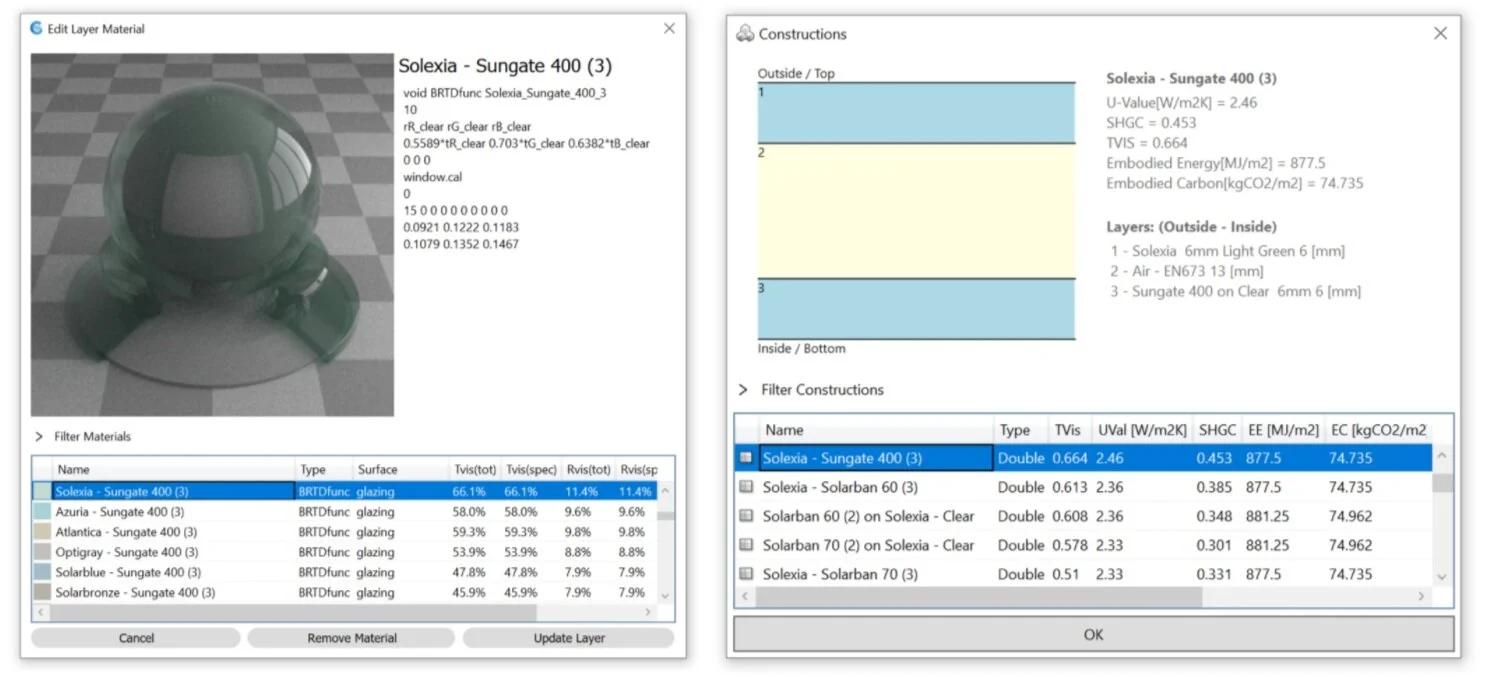This screenshot has width=1490, height=695.
Task: Sort materials by Name column header
Action: tap(174, 469)
